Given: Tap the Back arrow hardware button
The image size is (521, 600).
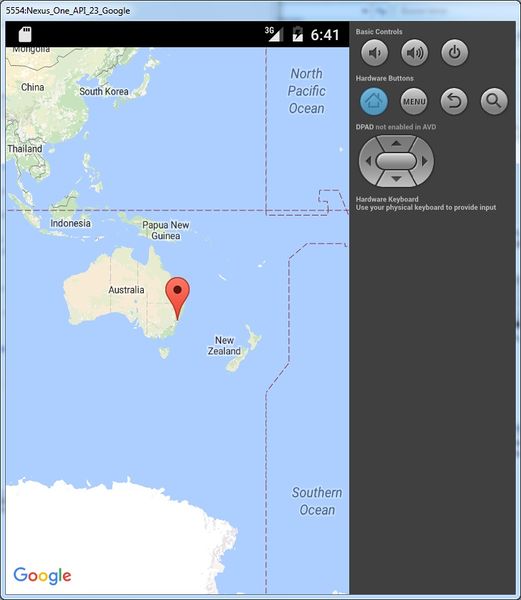Looking at the screenshot, I should 454,101.
